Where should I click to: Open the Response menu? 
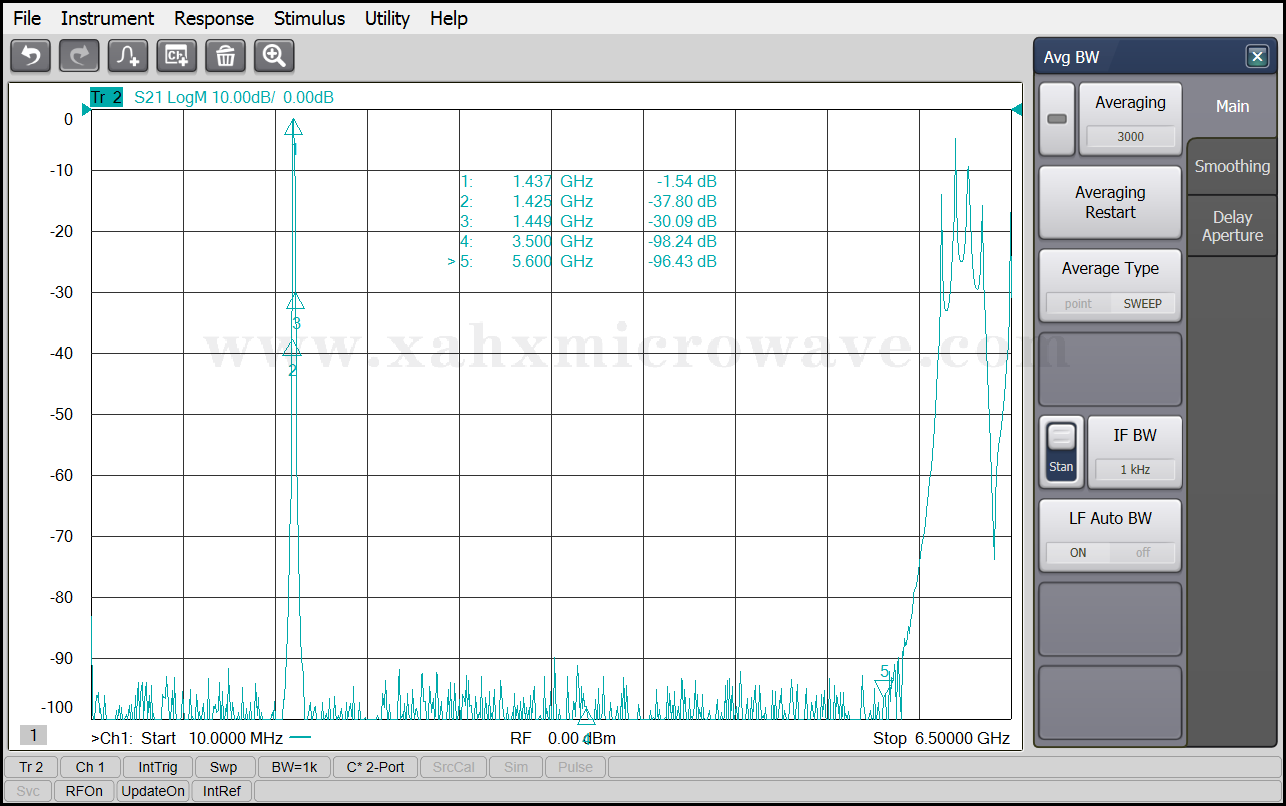(x=214, y=18)
